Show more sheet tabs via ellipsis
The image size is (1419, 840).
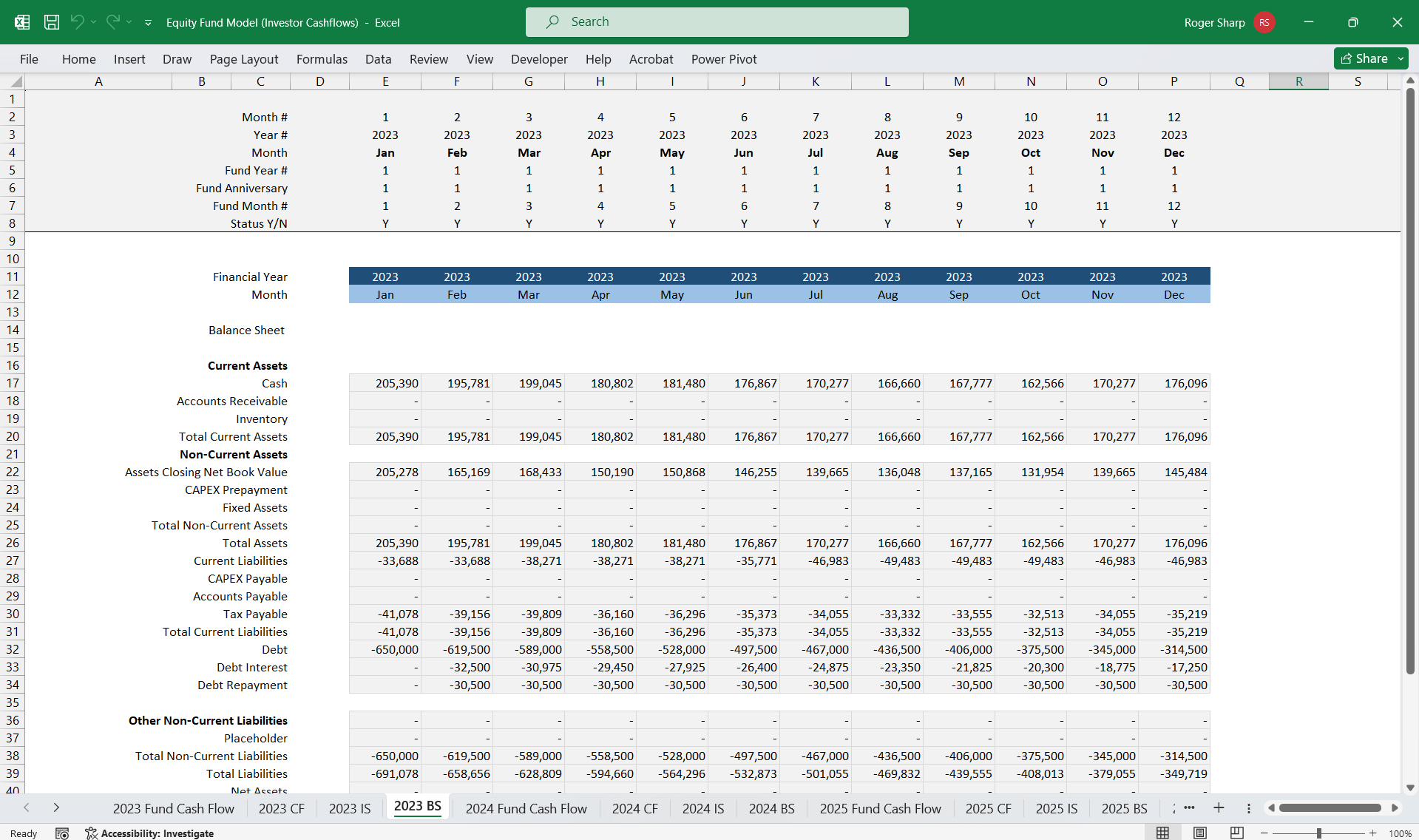point(1189,807)
